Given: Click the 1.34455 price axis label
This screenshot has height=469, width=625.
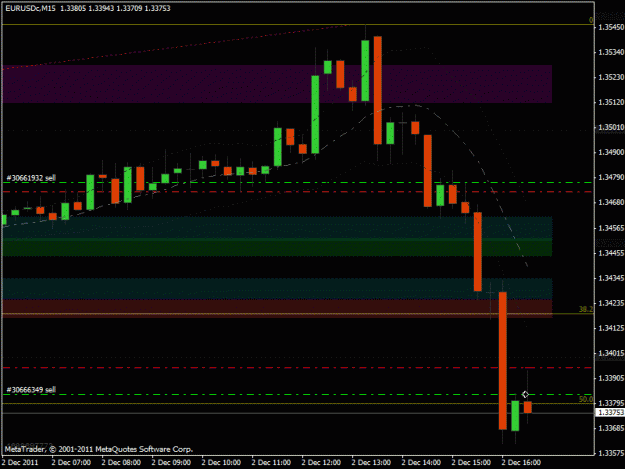Looking at the screenshot, I should tap(611, 253).
